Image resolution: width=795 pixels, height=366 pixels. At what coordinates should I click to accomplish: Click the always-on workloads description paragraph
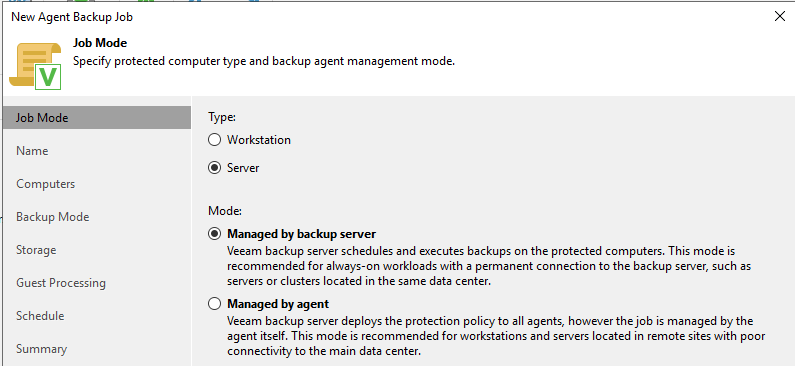[489, 266]
